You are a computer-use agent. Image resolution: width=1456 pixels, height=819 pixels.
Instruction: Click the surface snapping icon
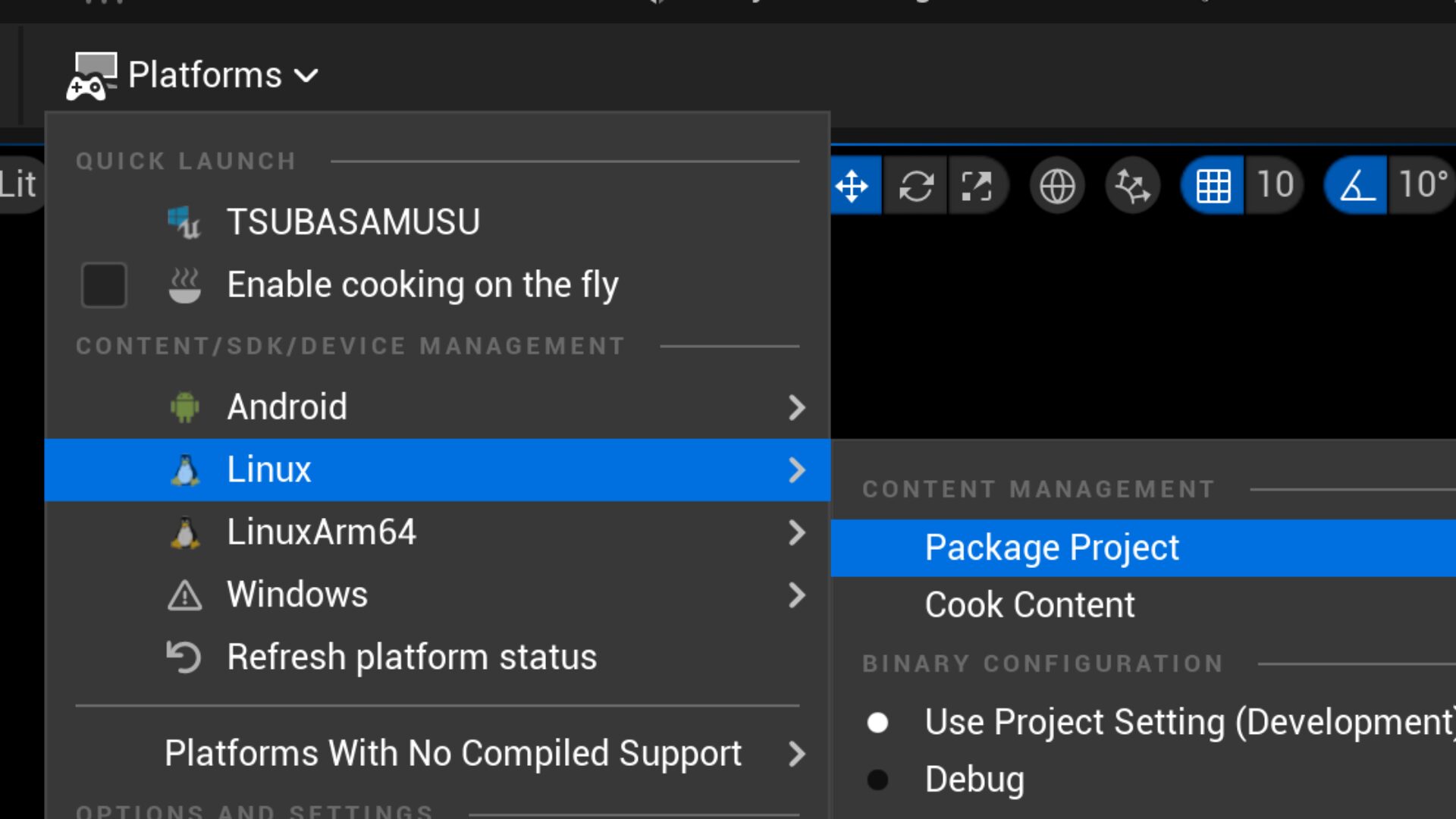[1133, 186]
